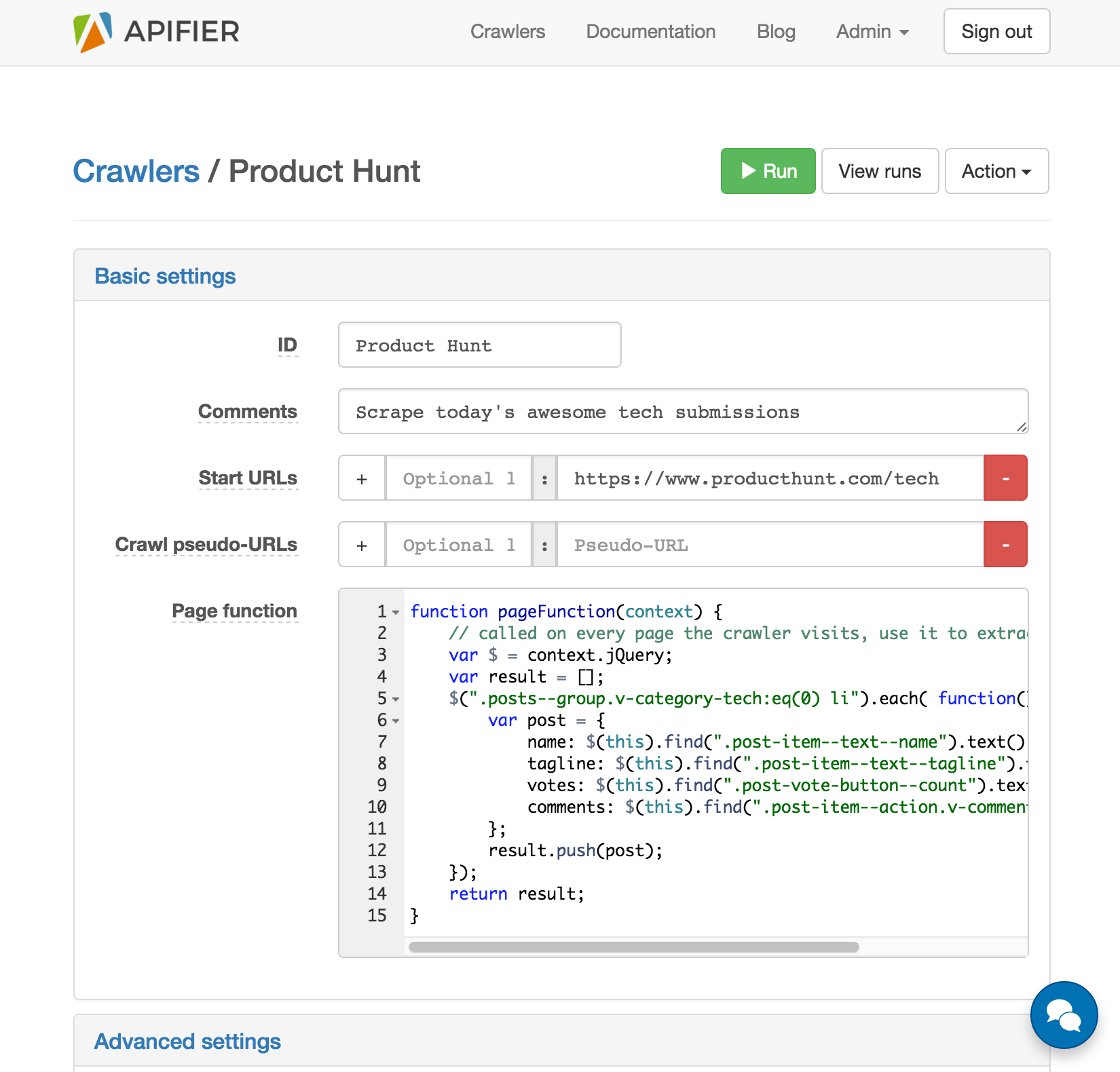Click the Basic settings panel heading

pos(165,276)
